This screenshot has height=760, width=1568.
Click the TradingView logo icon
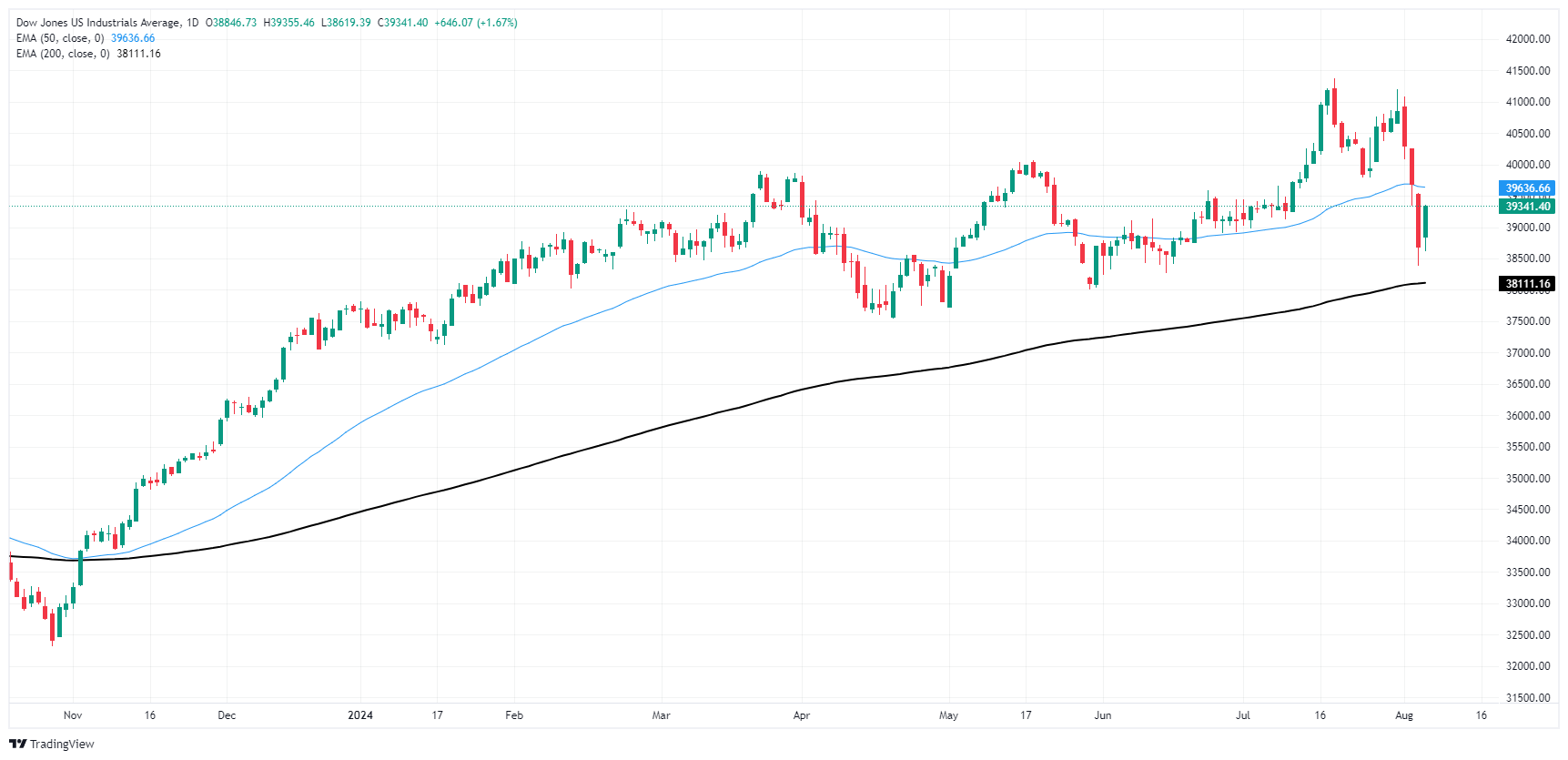17,744
